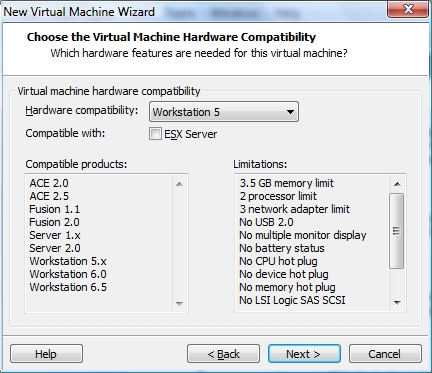Close the wizard window with X

408,9
